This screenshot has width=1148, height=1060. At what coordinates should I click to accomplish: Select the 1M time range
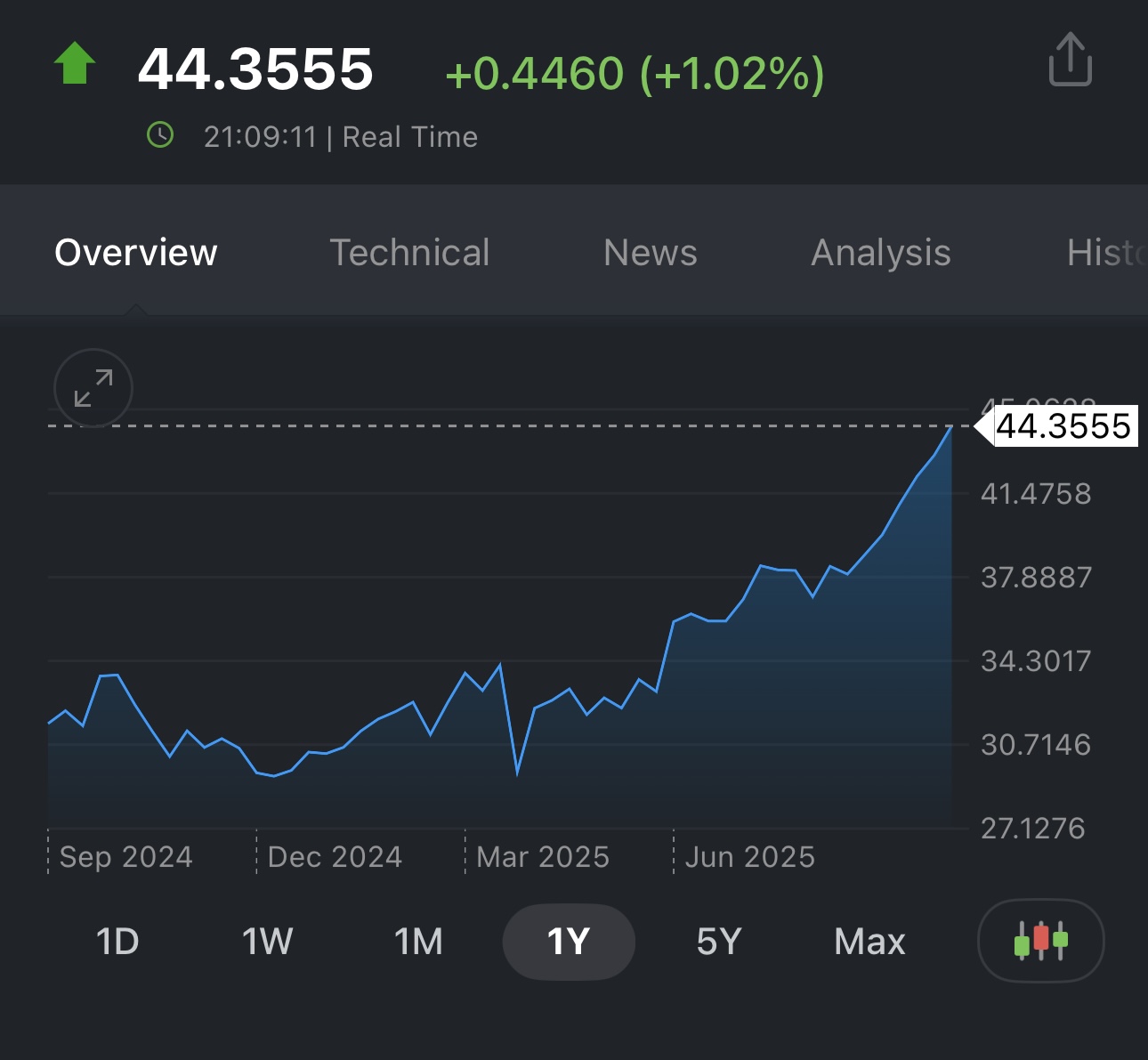(418, 942)
